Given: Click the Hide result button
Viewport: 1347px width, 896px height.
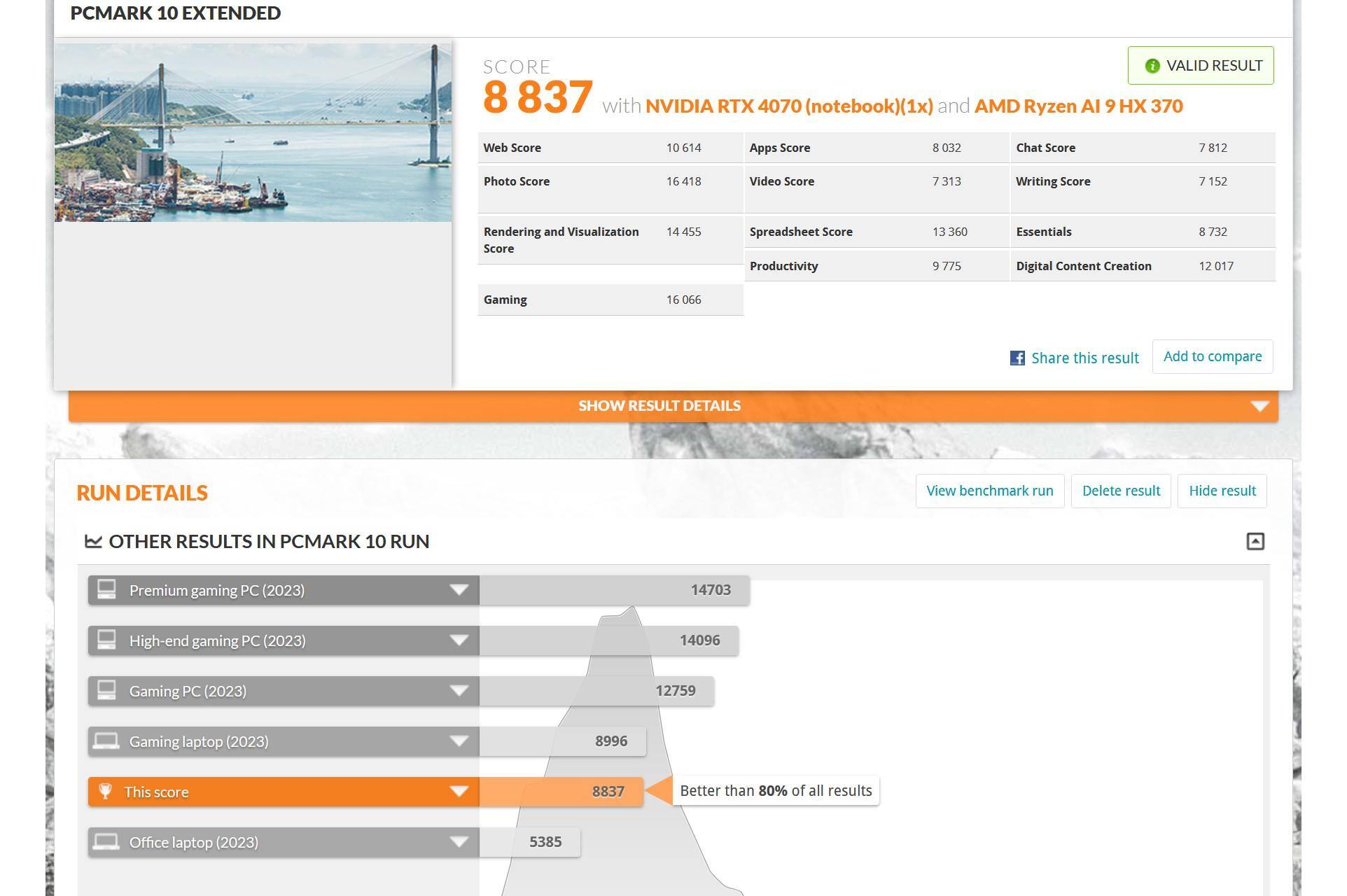Looking at the screenshot, I should [x=1222, y=491].
